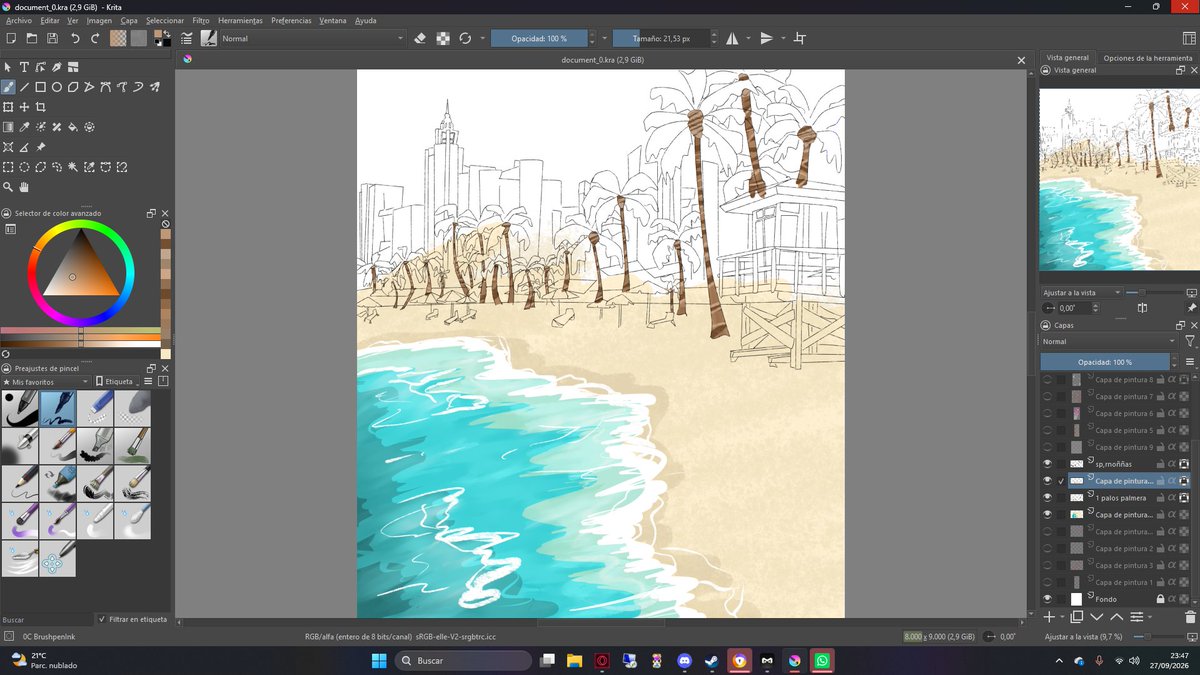Viewport: 1200px width, 675px height.
Task: Select the Freehand Brush tool
Action: [8, 87]
